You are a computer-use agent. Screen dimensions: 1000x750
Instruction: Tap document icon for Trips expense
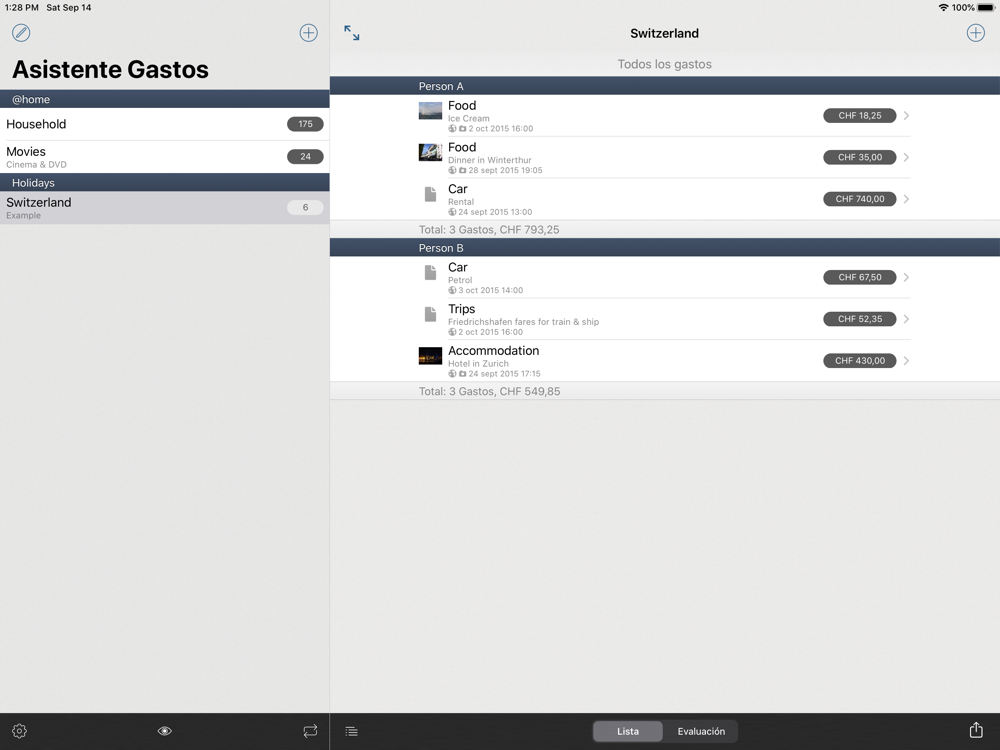coord(430,314)
